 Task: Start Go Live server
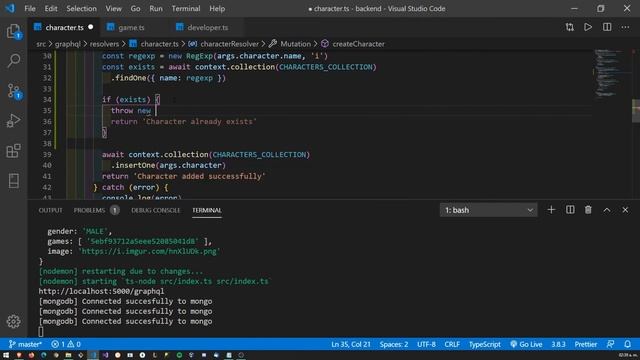[x=526, y=344]
